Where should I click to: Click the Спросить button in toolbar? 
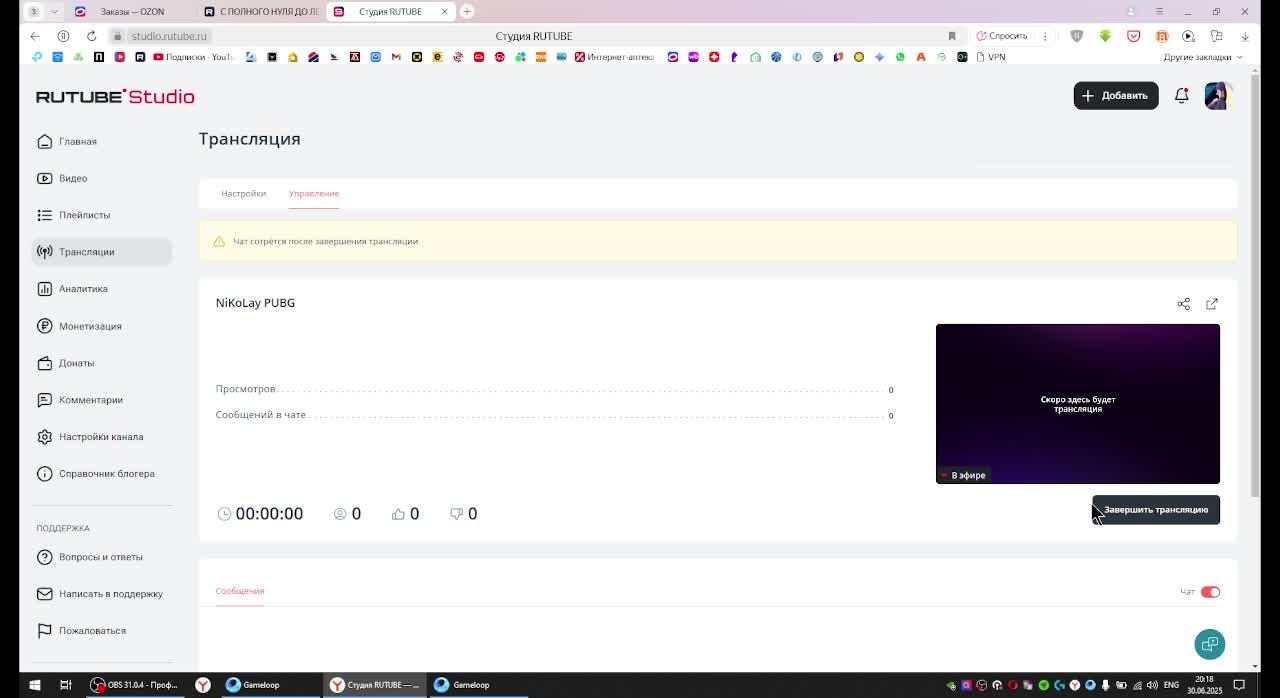pyautogui.click(x=1002, y=36)
